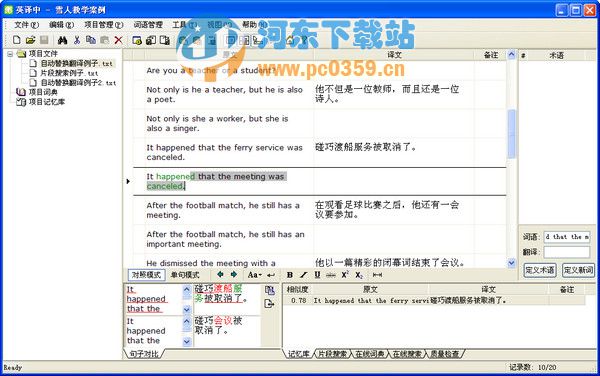600x376 pixels.
Task: Apply Subscript formatting
Action: click(359, 275)
